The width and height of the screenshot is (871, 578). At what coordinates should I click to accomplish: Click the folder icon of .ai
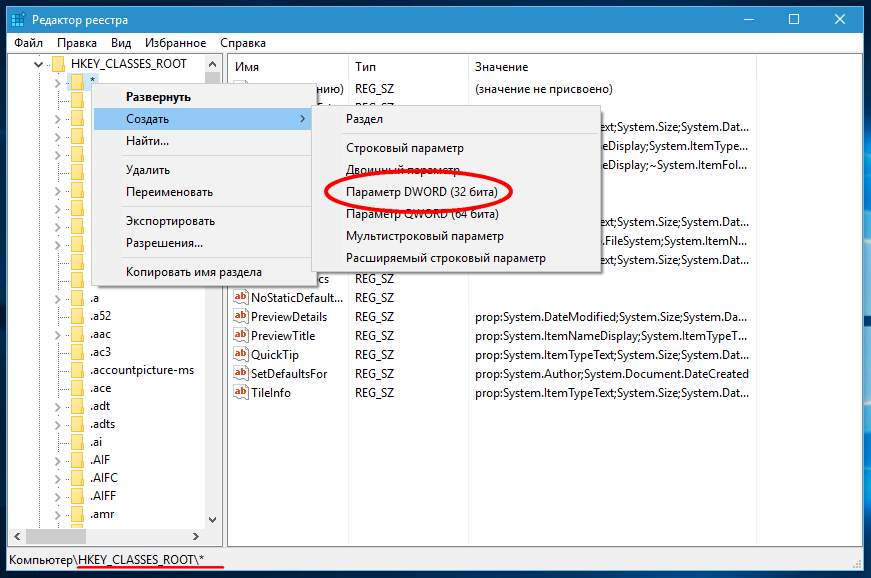[77, 442]
